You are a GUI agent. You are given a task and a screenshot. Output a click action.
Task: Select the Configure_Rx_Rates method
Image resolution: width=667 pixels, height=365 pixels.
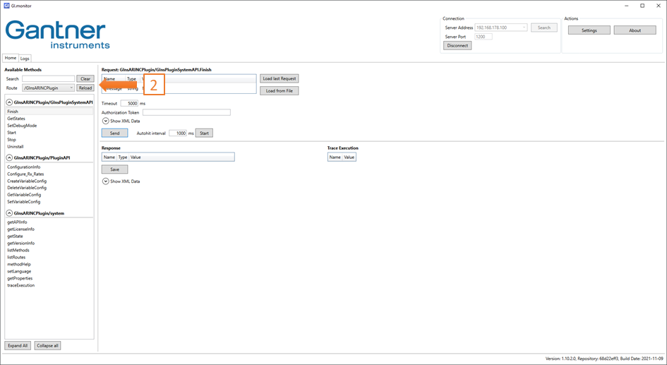tap(26, 174)
